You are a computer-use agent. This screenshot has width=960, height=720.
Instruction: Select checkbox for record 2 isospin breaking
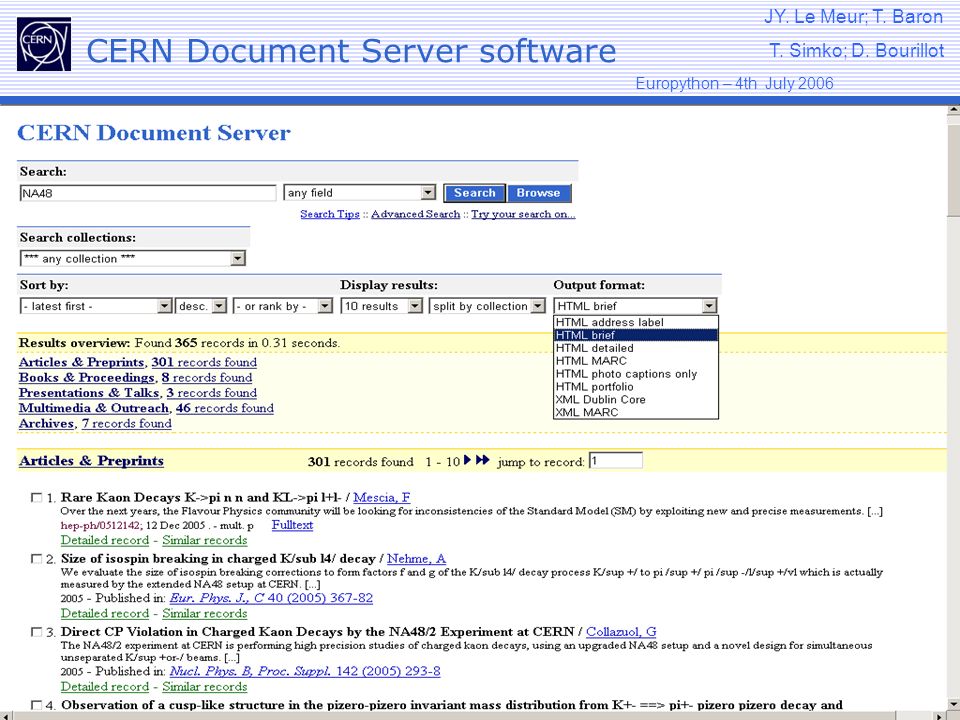point(37,559)
